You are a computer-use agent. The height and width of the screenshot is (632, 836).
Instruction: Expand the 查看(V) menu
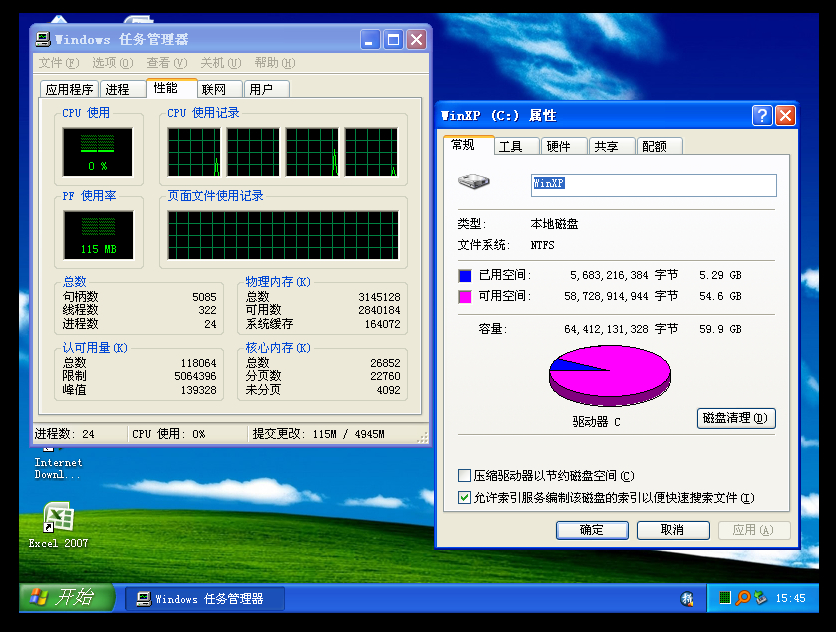pyautogui.click(x=166, y=63)
